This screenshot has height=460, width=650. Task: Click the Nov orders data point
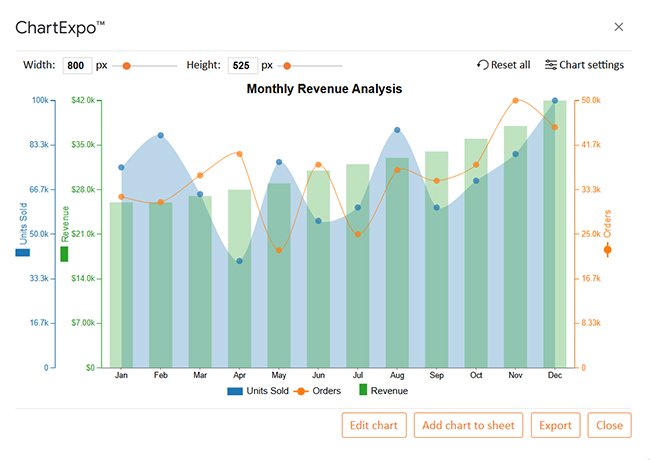pyautogui.click(x=515, y=101)
